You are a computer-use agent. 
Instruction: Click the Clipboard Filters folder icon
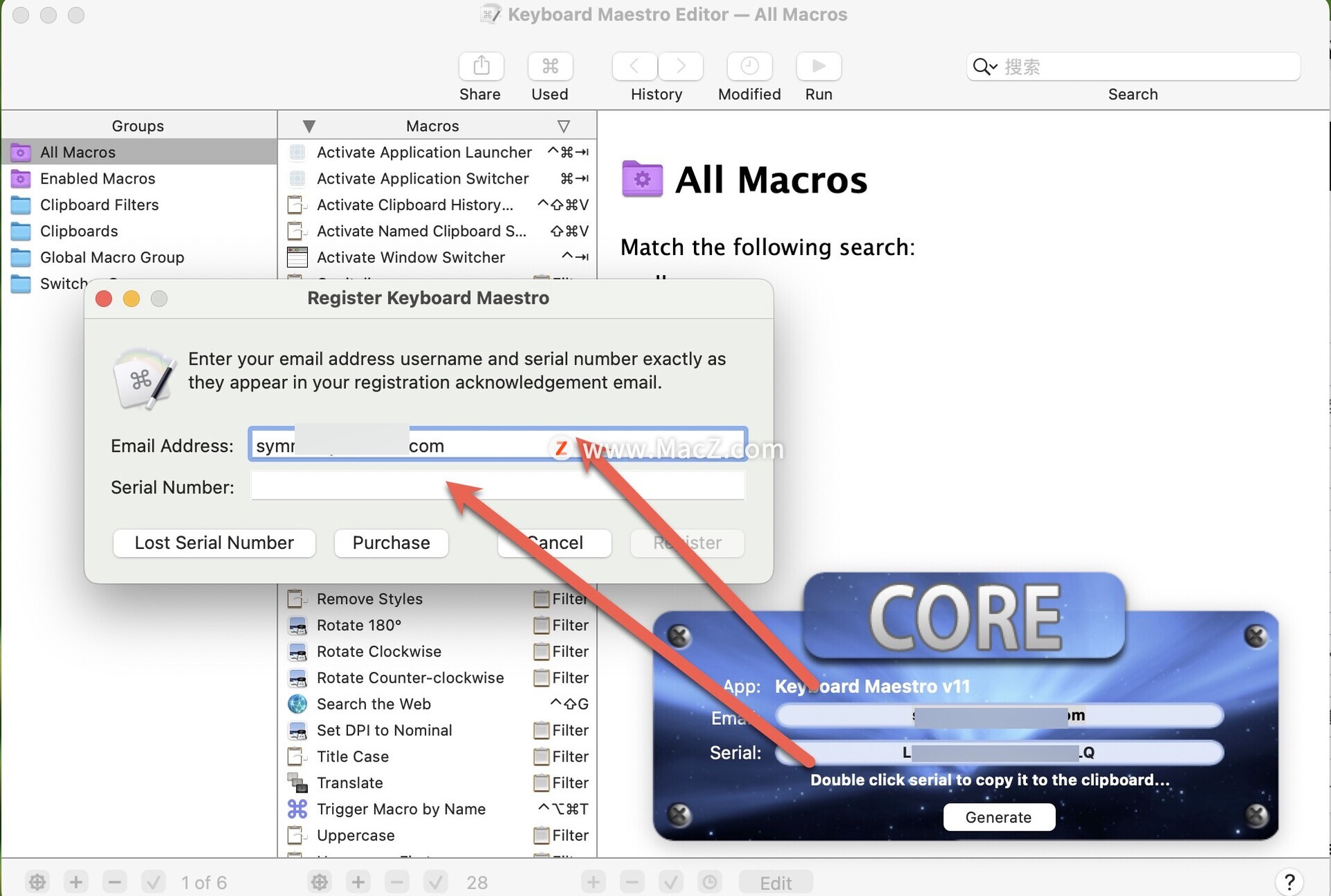click(21, 205)
